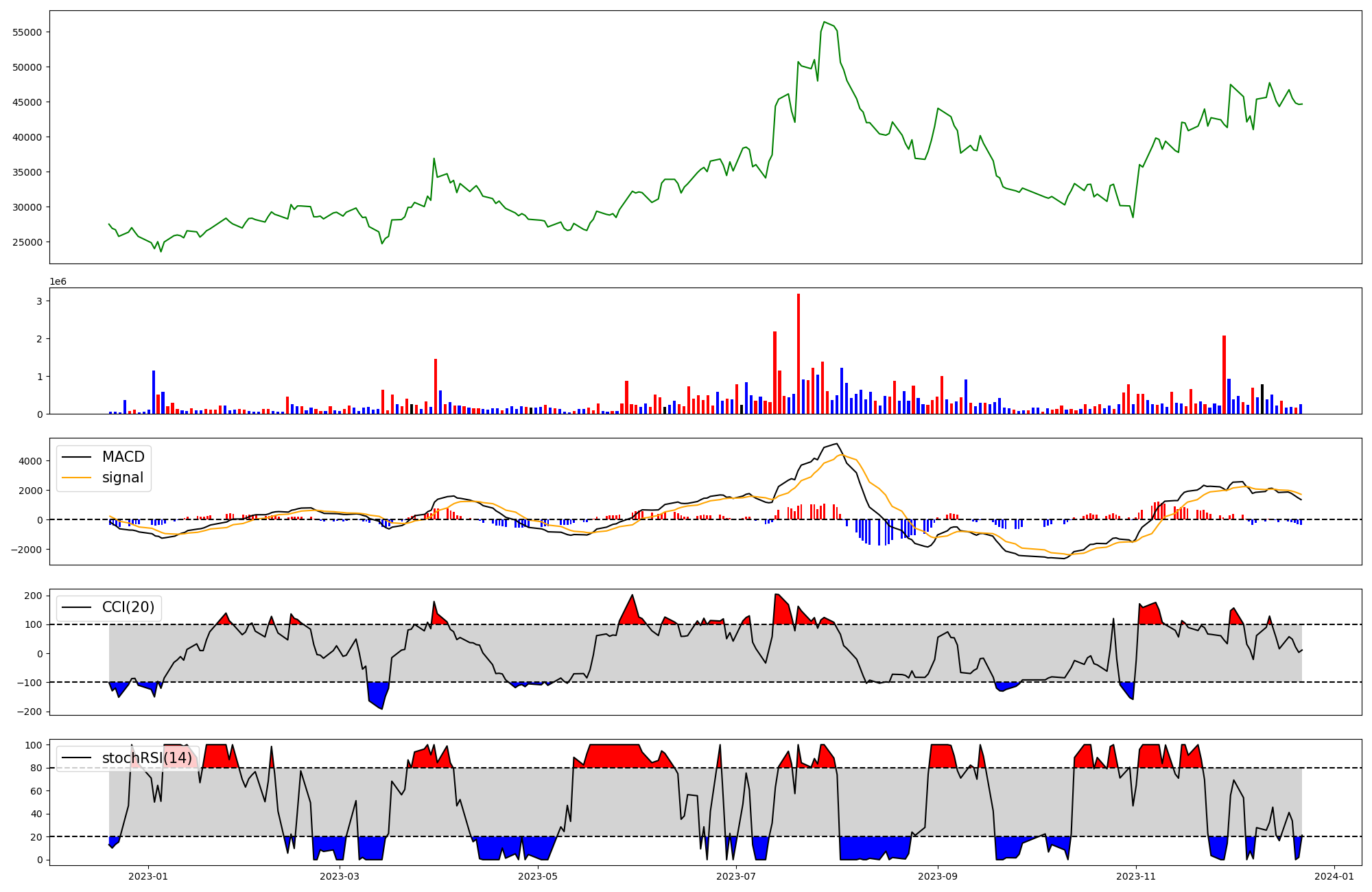Viewport: 1372px width, 892px height.
Task: Click the black MACD line legend swatch
Action: coord(76,458)
